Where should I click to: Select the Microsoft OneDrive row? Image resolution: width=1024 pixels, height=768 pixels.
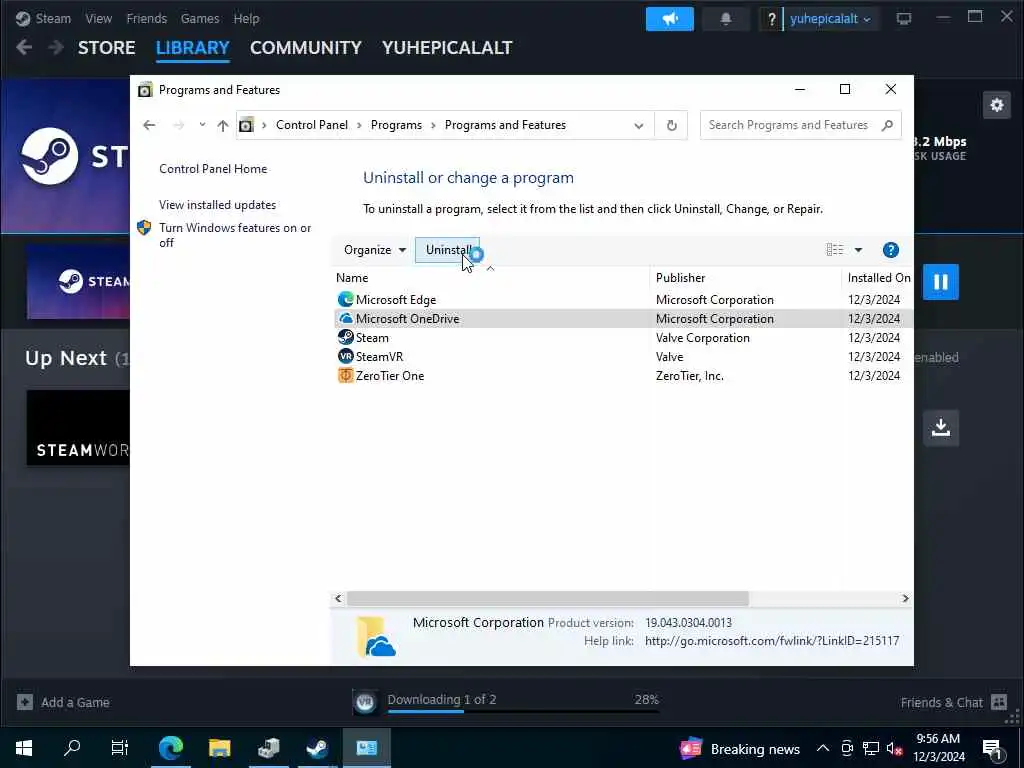623,319
